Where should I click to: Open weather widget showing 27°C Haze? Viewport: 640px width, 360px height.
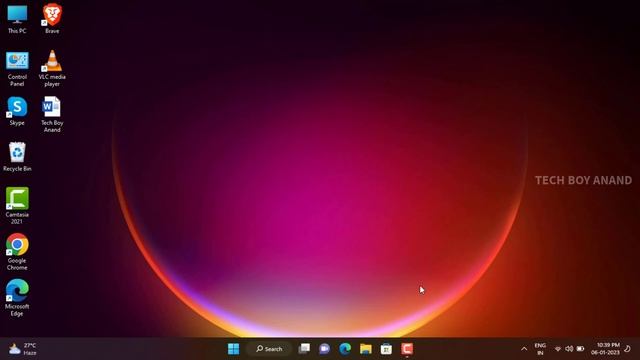23,349
